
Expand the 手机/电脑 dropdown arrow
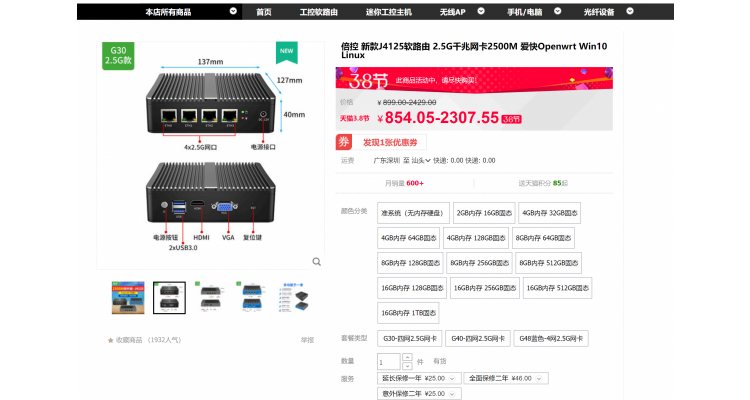pyautogui.click(x=558, y=11)
